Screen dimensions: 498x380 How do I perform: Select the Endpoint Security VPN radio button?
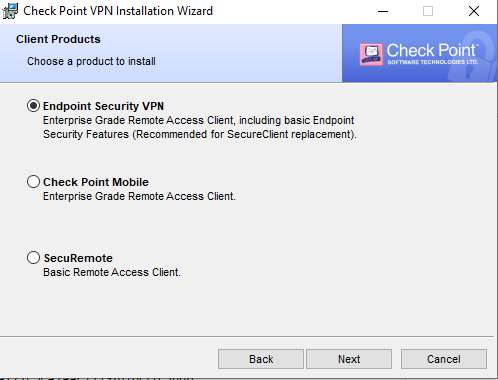[33, 106]
